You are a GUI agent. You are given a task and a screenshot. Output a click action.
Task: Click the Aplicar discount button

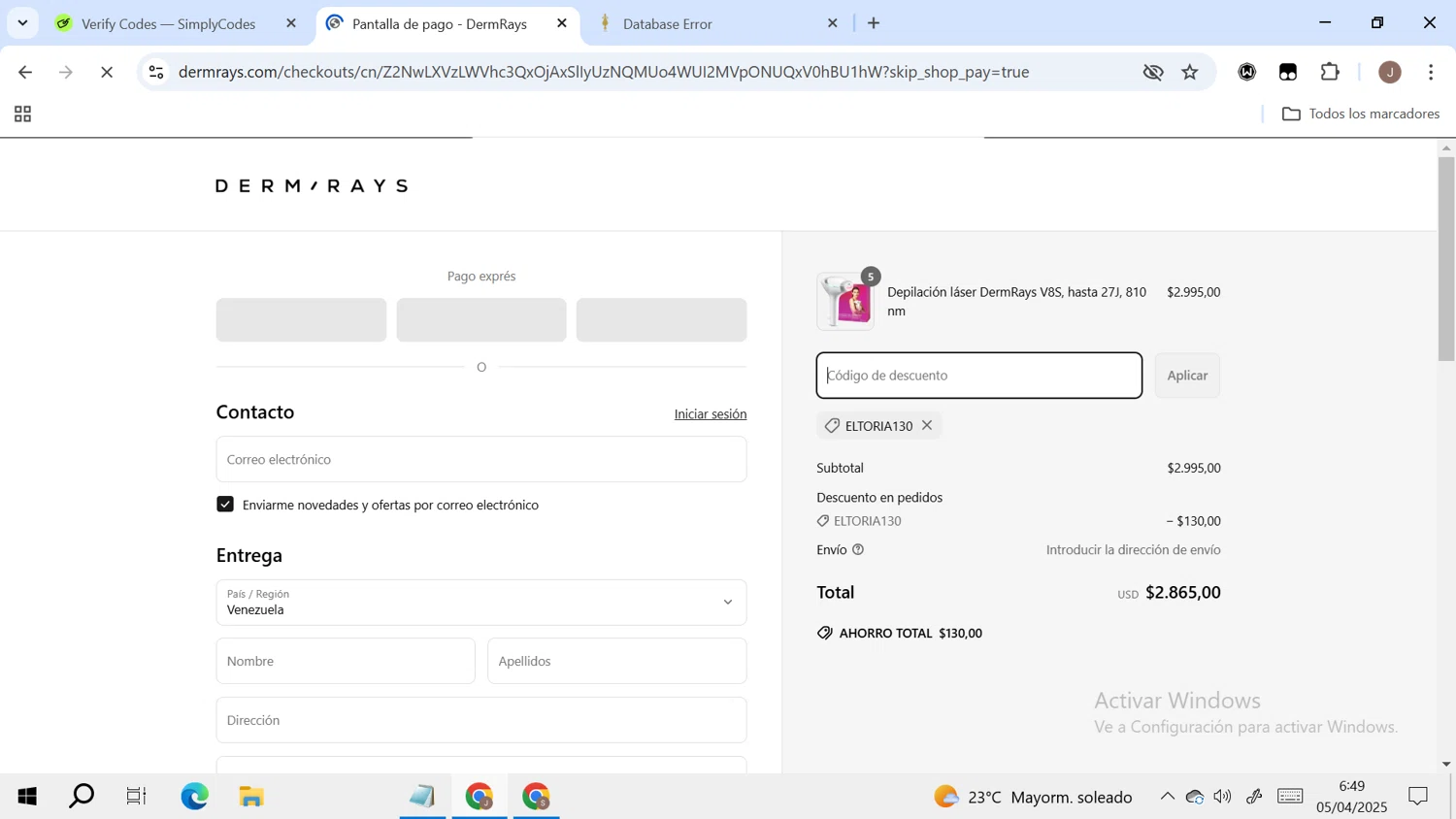(x=1187, y=376)
